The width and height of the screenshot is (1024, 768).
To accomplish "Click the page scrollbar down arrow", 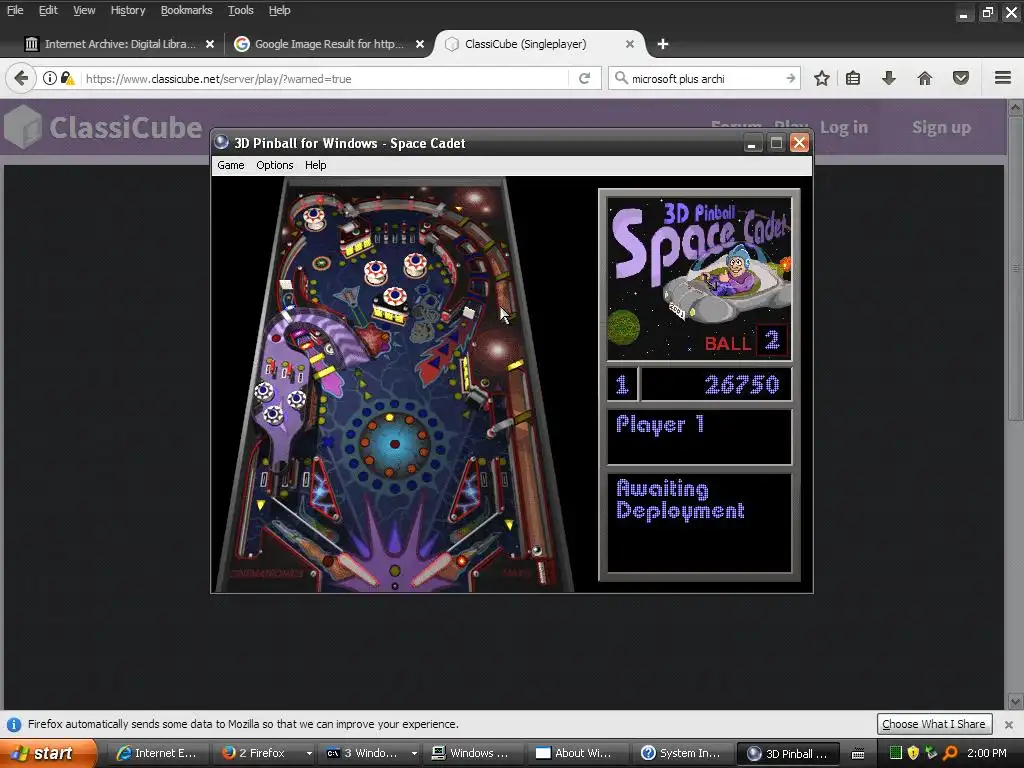I will tap(1015, 702).
